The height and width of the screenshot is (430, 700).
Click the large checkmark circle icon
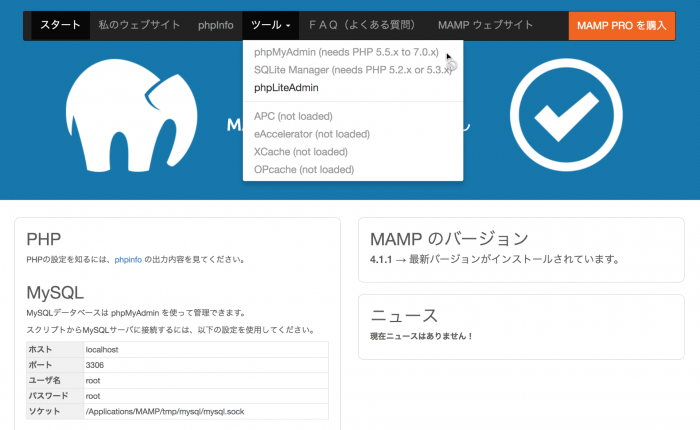coord(566,115)
